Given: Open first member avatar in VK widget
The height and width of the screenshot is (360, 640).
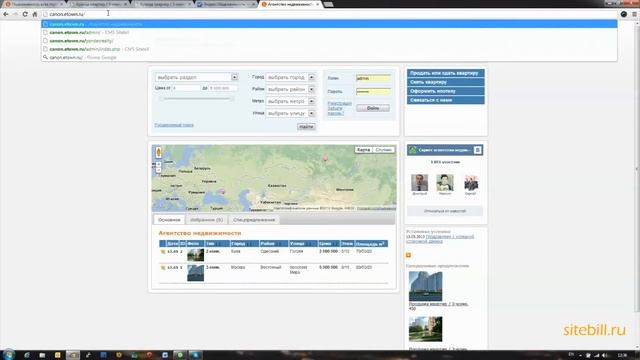Looking at the screenshot, I should coord(420,182).
